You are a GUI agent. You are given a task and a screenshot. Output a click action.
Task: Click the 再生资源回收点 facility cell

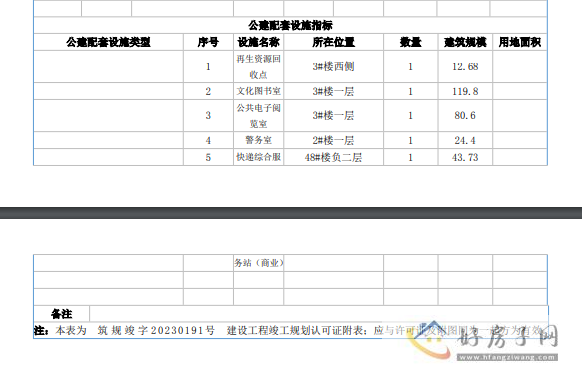258,66
